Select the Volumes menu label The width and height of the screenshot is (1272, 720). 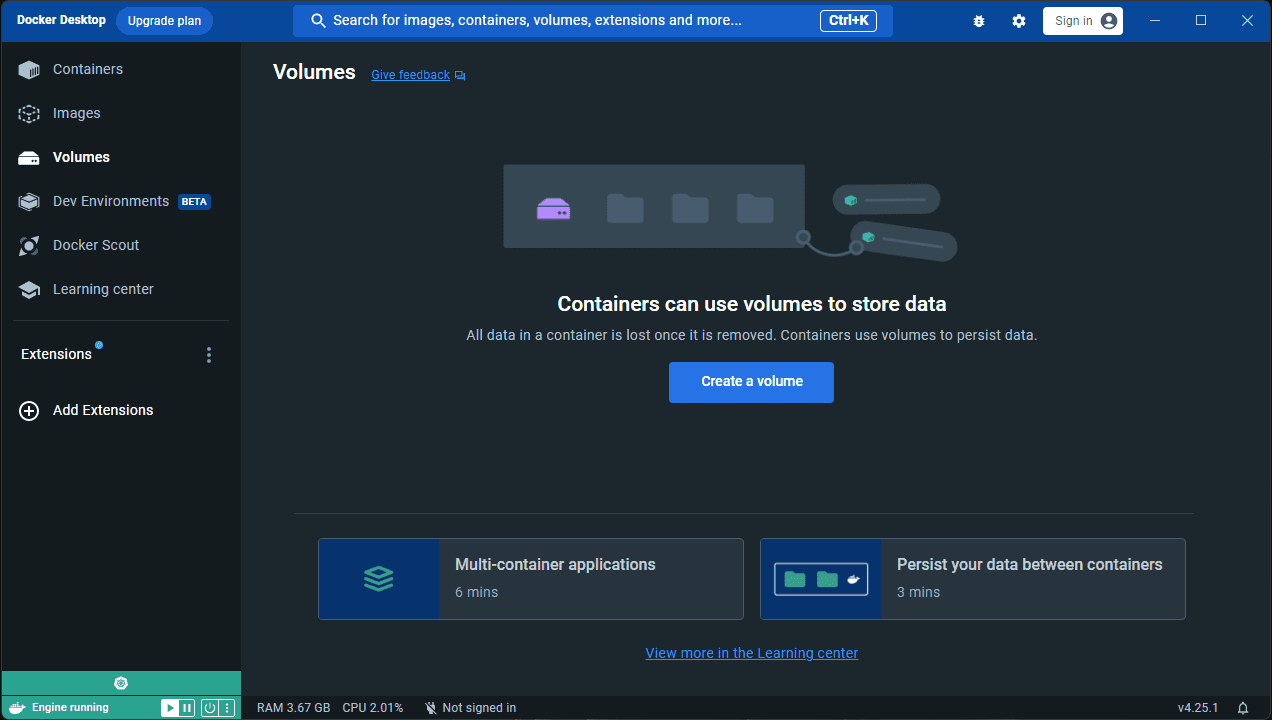pos(81,157)
